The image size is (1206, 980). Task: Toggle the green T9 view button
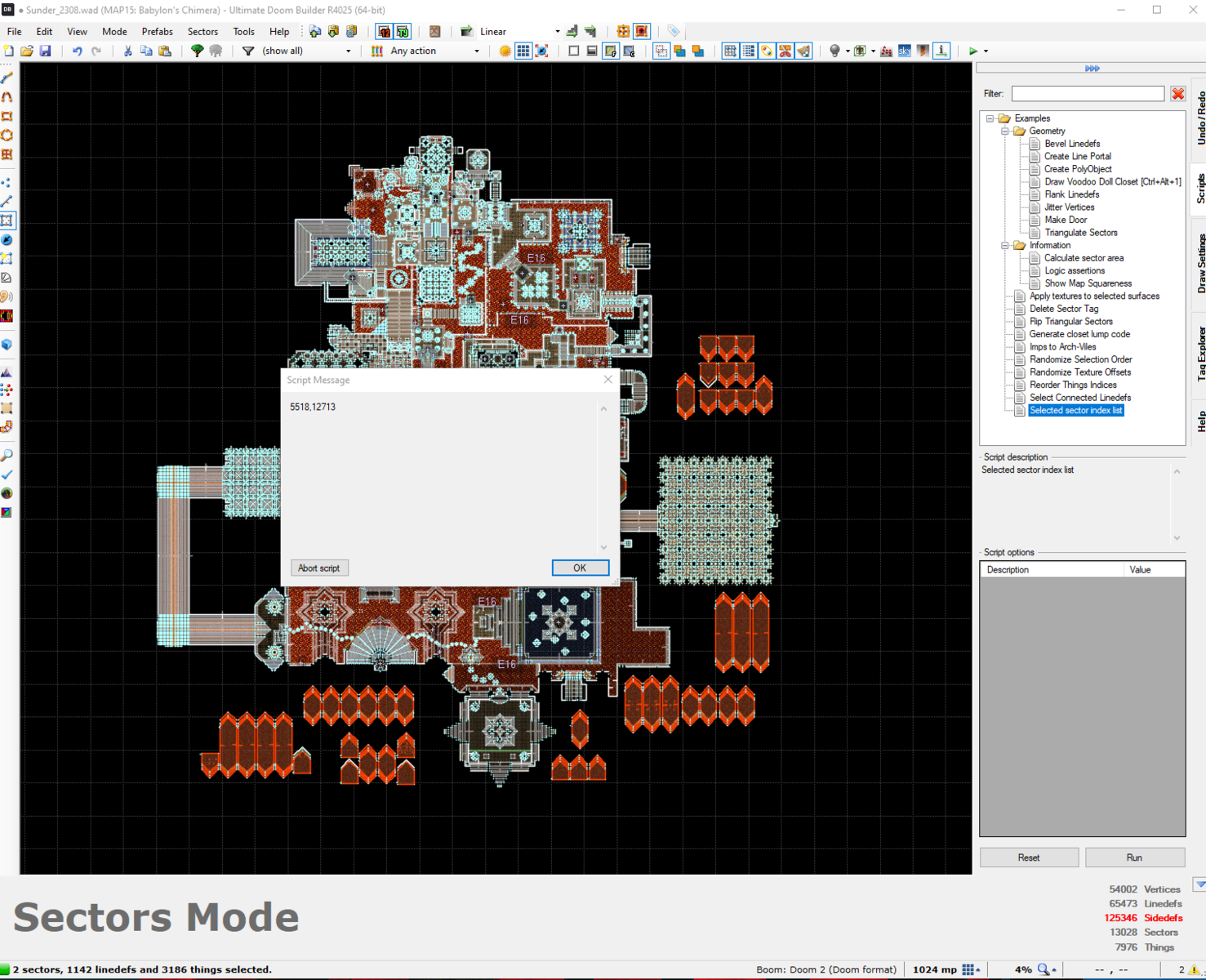(403, 31)
